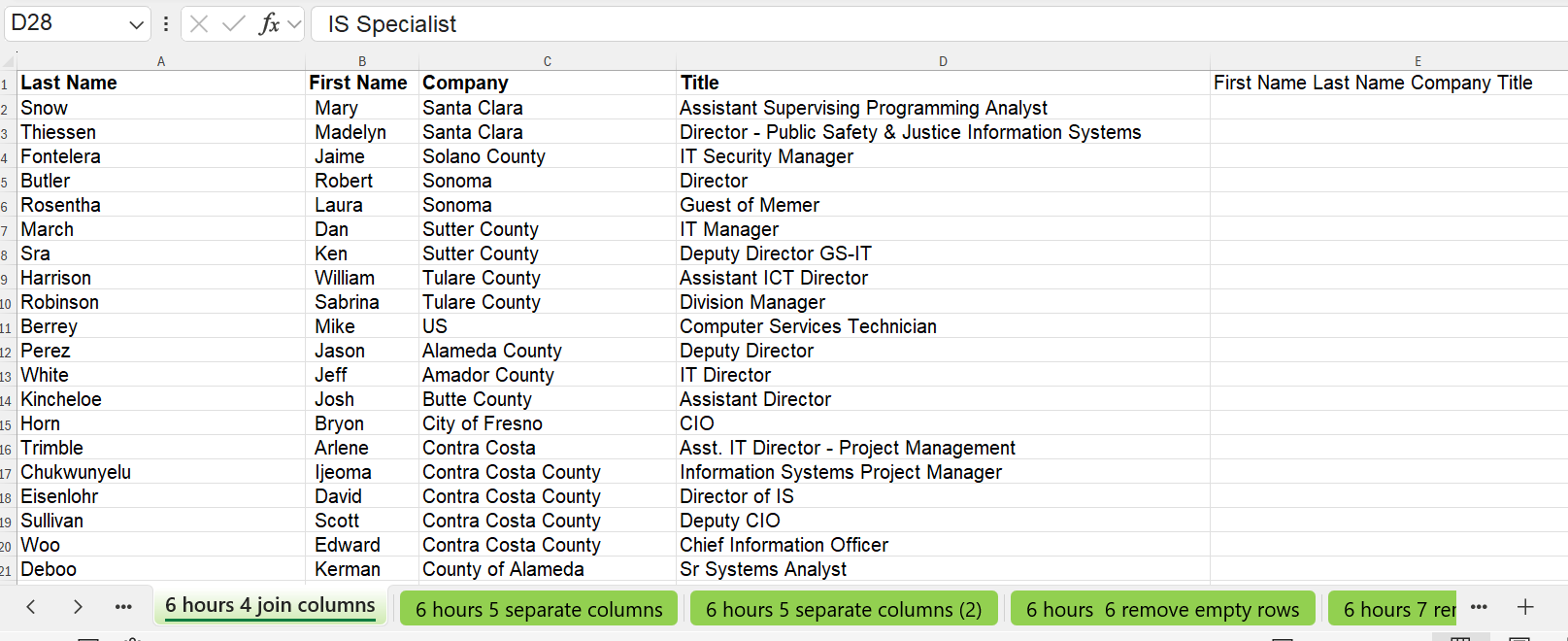This screenshot has width=1568, height=641.
Task: Open the '6 hours 6 remove empty rows' sheet
Action: click(1162, 609)
